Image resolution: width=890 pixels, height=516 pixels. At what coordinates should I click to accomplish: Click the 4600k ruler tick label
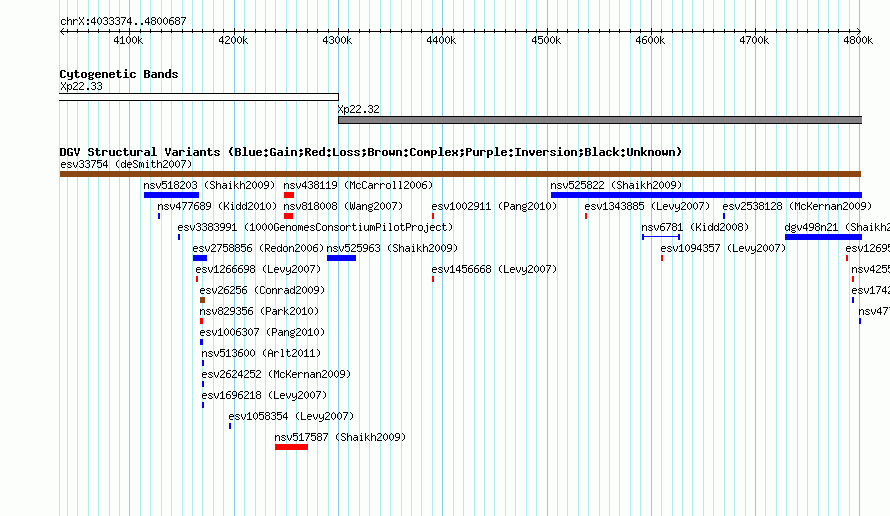click(x=650, y=40)
